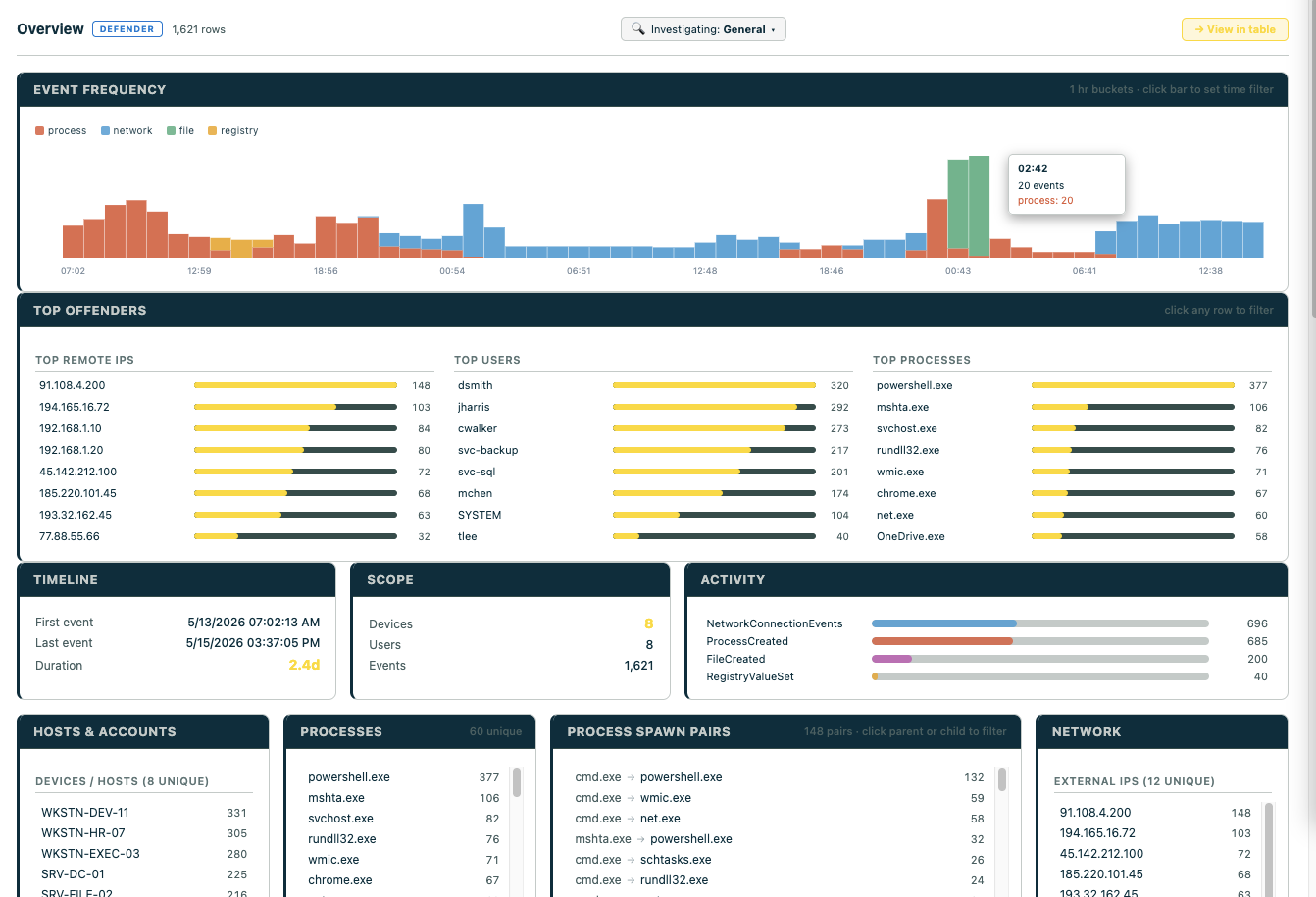1316x897 pixels.
Task: Click the NetworkConnectionEvents activity bar
Action: click(x=1040, y=623)
